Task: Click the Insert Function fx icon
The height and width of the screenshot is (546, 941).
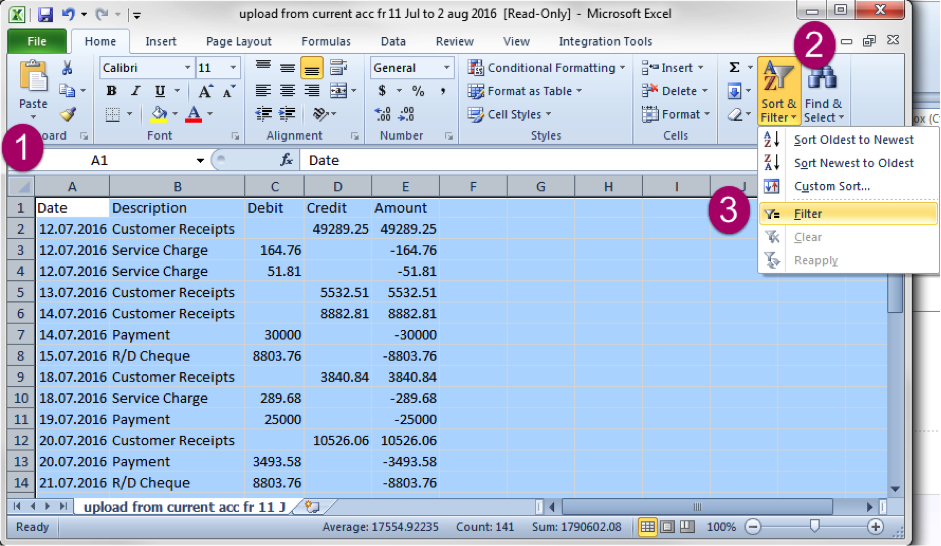Action: [x=286, y=160]
